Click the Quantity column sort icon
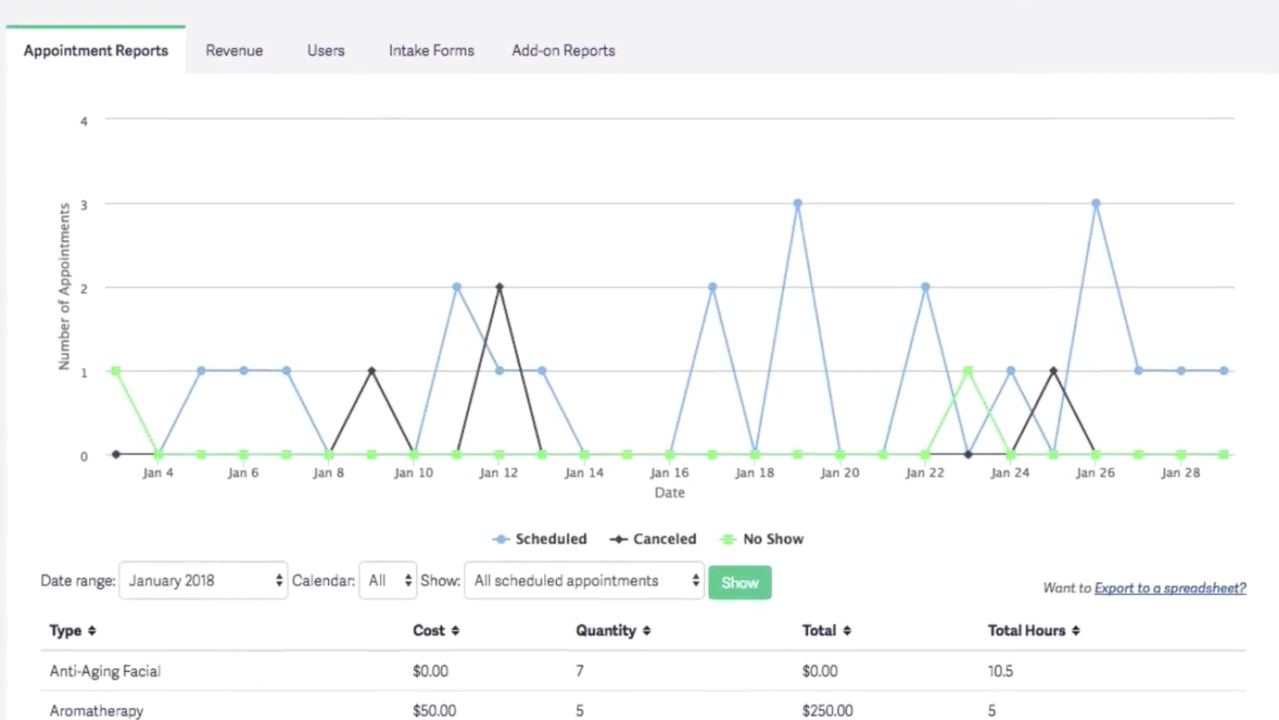The width and height of the screenshot is (1279, 720). 647,631
